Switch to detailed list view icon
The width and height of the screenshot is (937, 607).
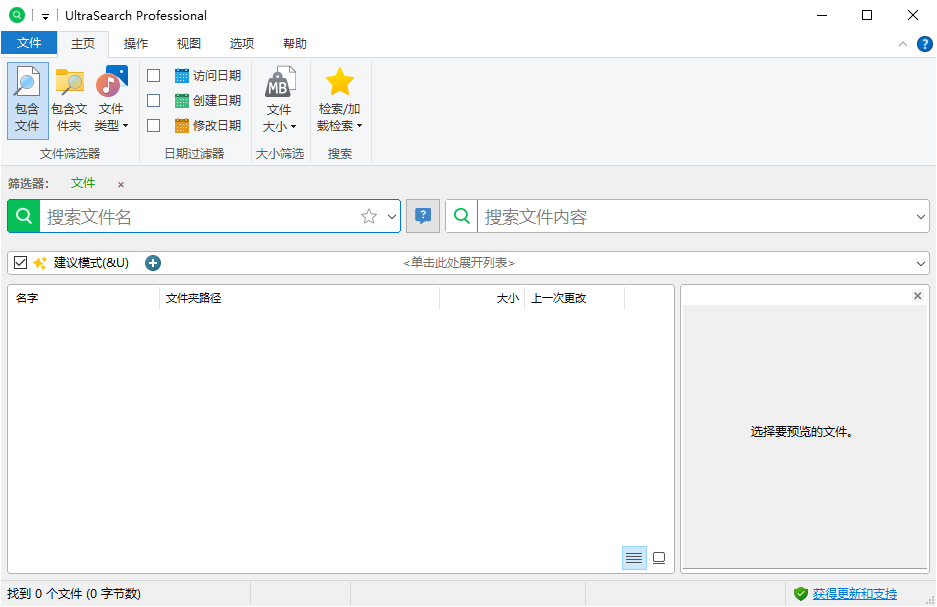(634, 558)
